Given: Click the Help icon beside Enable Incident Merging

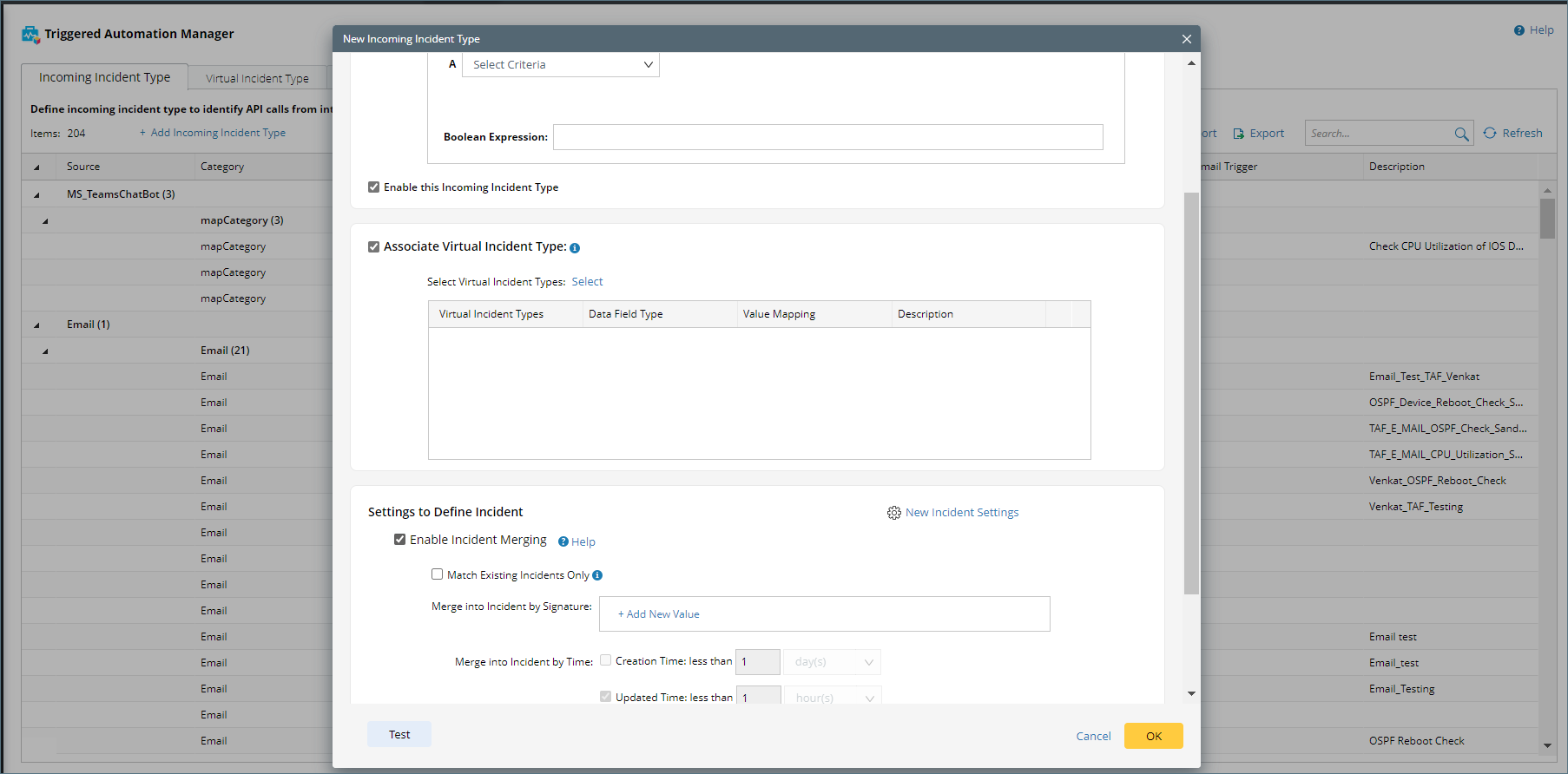Looking at the screenshot, I should [x=563, y=541].
